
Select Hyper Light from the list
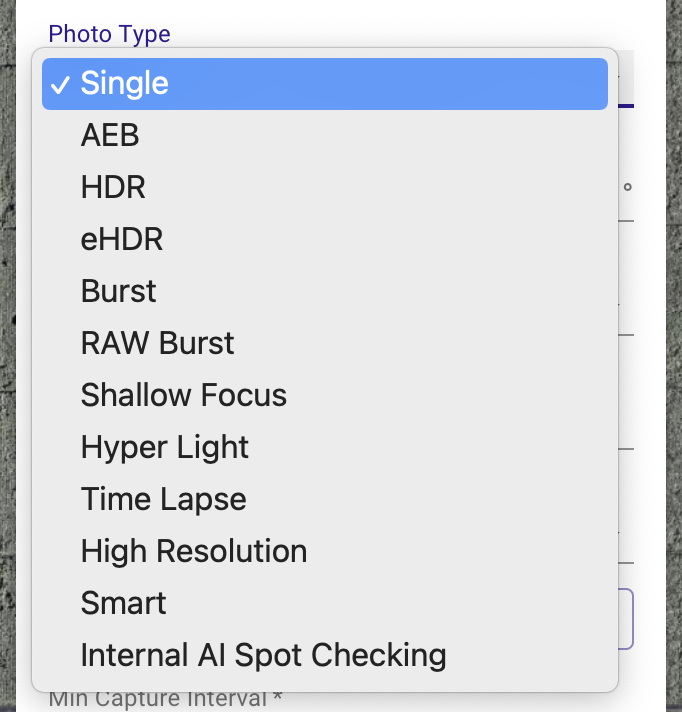(325, 447)
